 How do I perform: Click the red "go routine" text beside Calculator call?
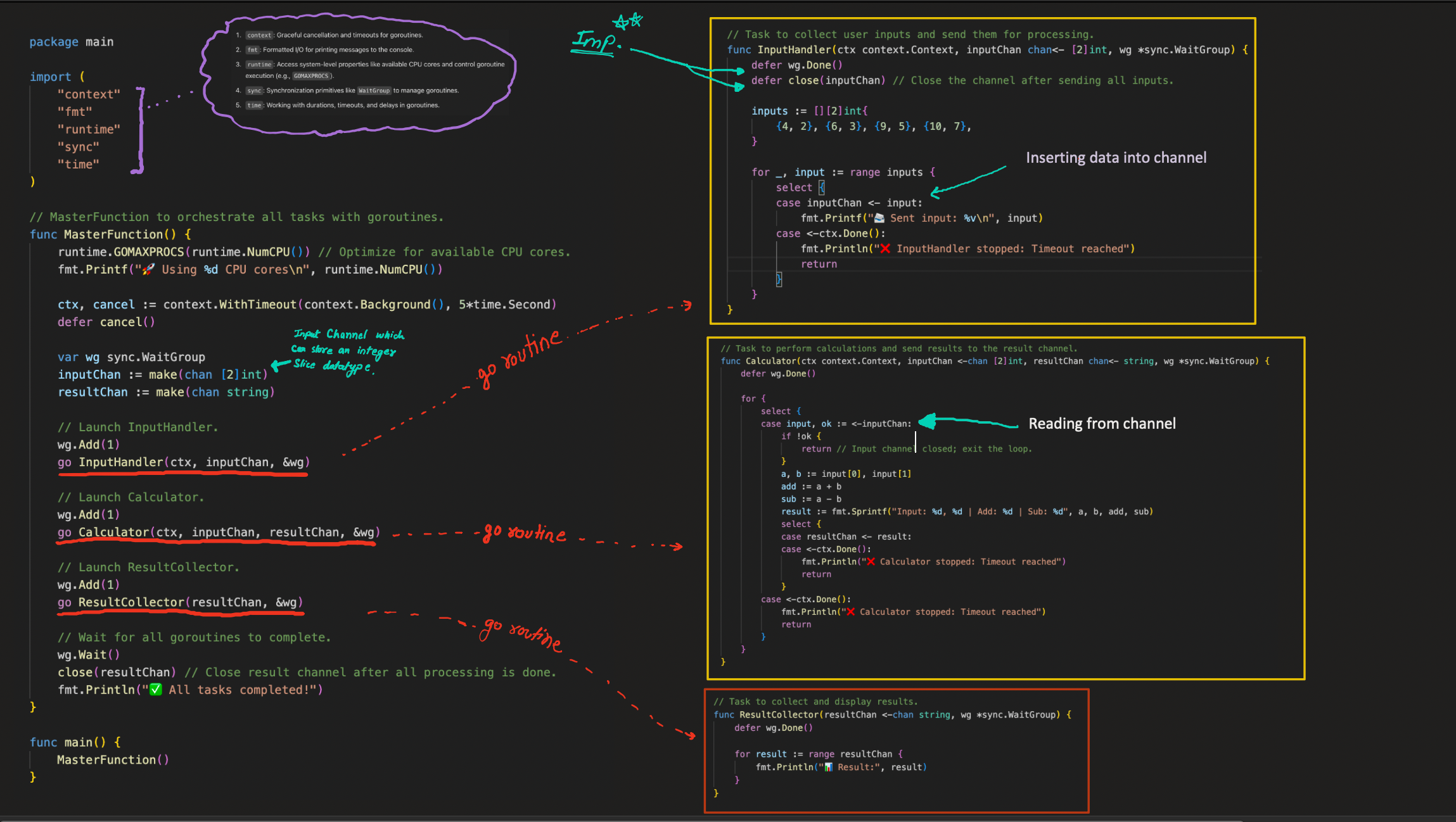pos(525,533)
